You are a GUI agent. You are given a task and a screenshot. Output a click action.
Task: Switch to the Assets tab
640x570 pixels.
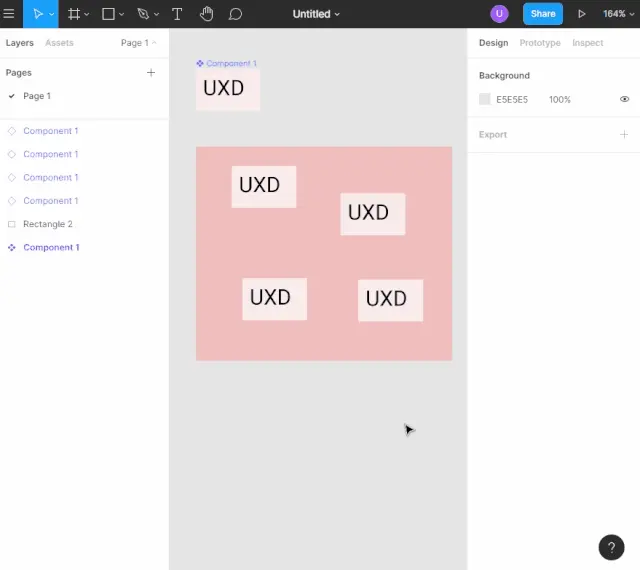pyautogui.click(x=59, y=43)
